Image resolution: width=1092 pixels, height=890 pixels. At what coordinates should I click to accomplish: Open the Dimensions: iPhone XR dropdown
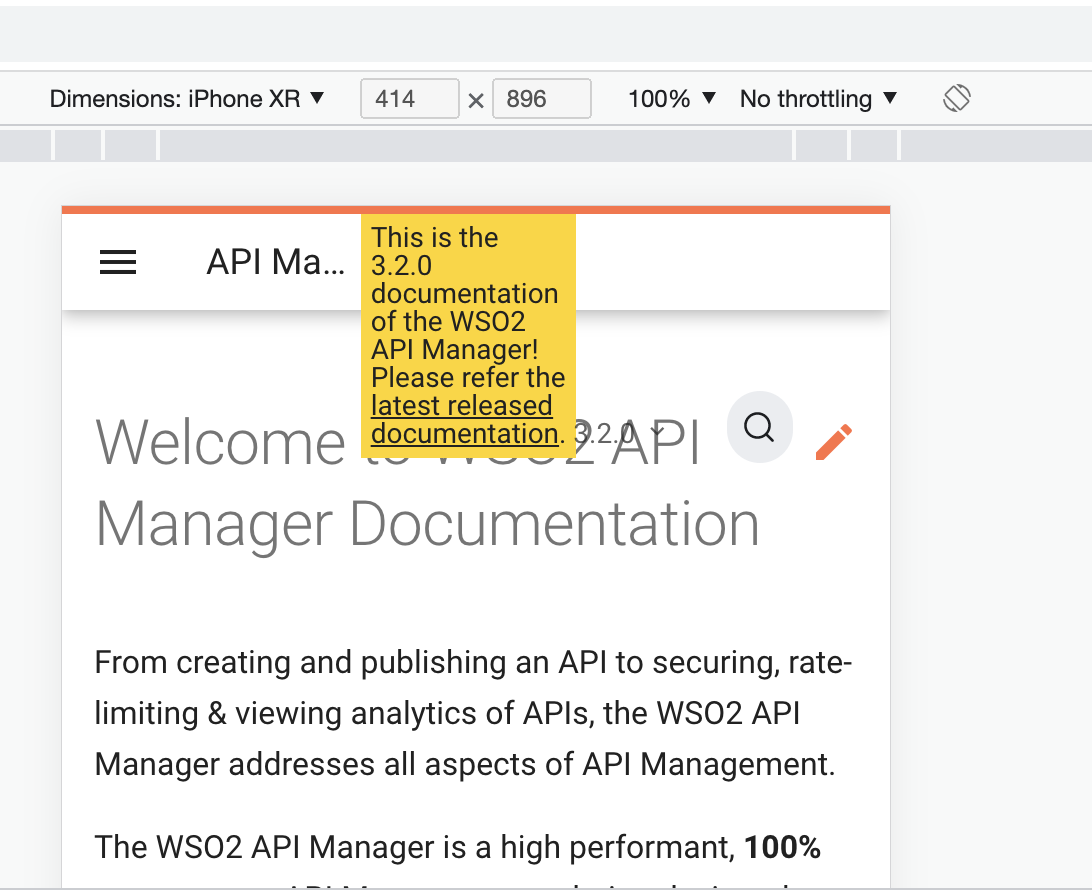point(187,99)
